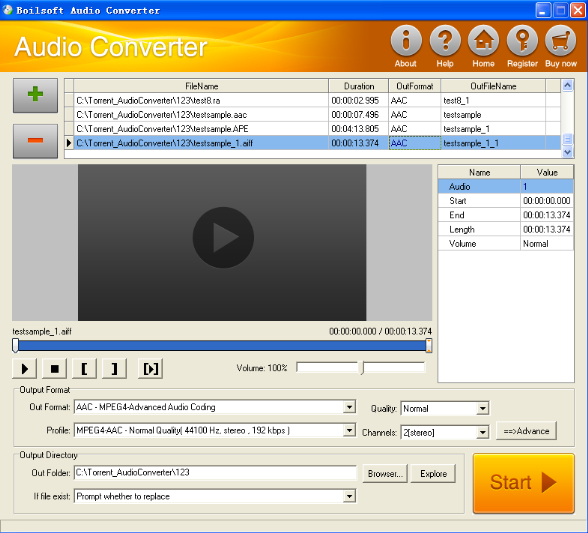Open the Out Format dropdown
The width and height of the screenshot is (588, 533).
click(350, 407)
